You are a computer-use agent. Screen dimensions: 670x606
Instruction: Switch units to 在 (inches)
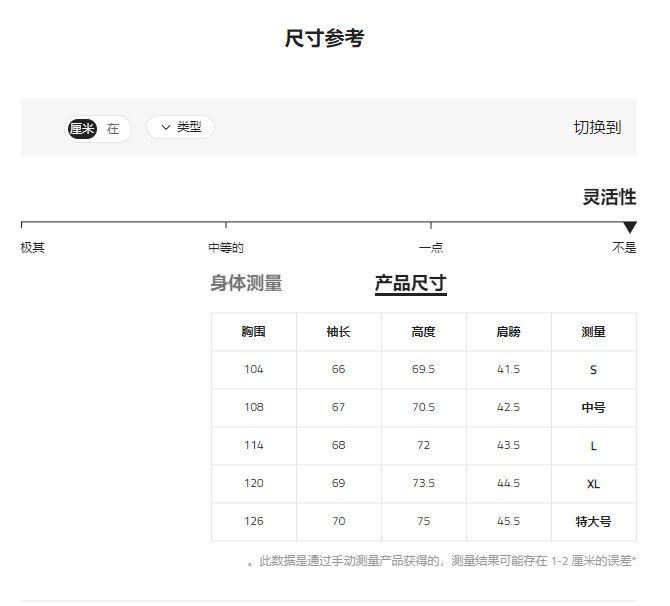pyautogui.click(x=113, y=129)
